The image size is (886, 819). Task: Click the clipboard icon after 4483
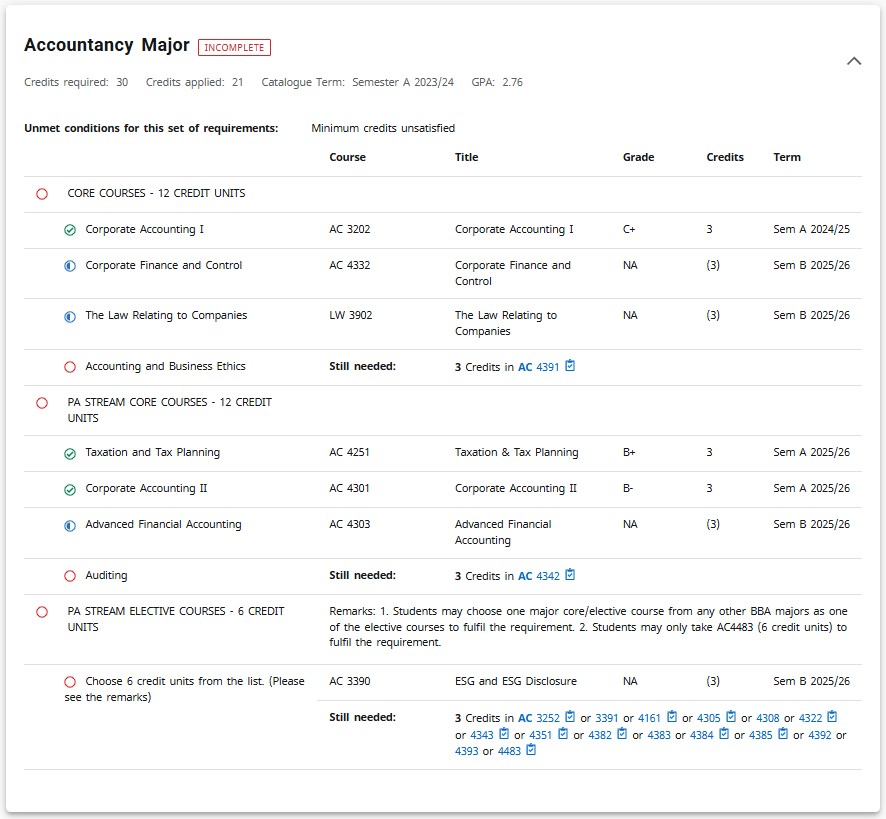pyautogui.click(x=531, y=750)
